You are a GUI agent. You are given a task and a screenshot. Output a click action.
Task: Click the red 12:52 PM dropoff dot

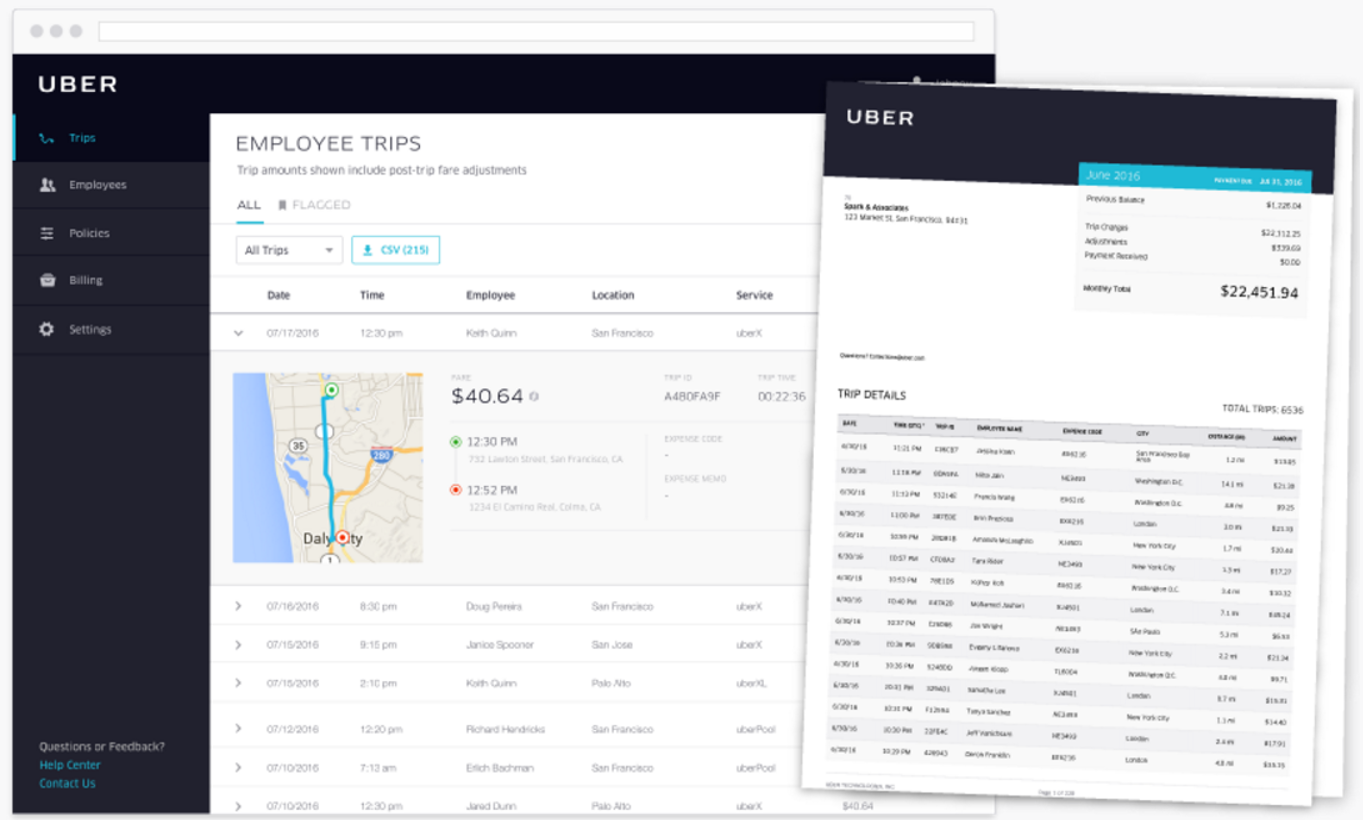click(x=456, y=490)
